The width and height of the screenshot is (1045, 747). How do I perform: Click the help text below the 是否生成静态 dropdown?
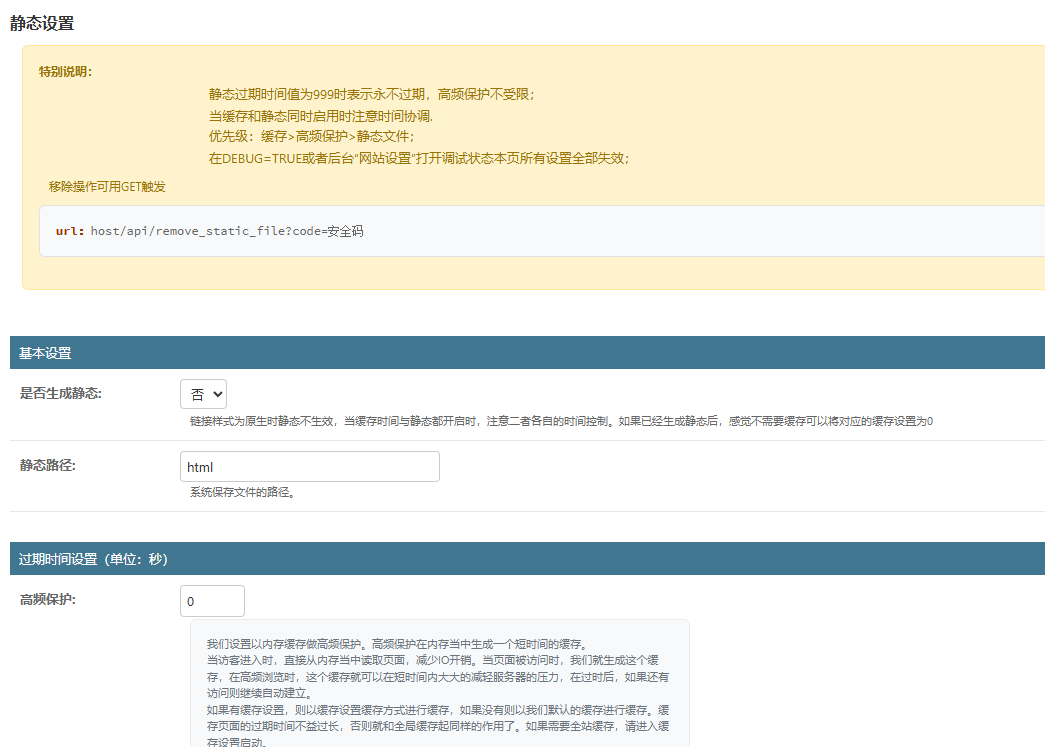tap(560, 422)
